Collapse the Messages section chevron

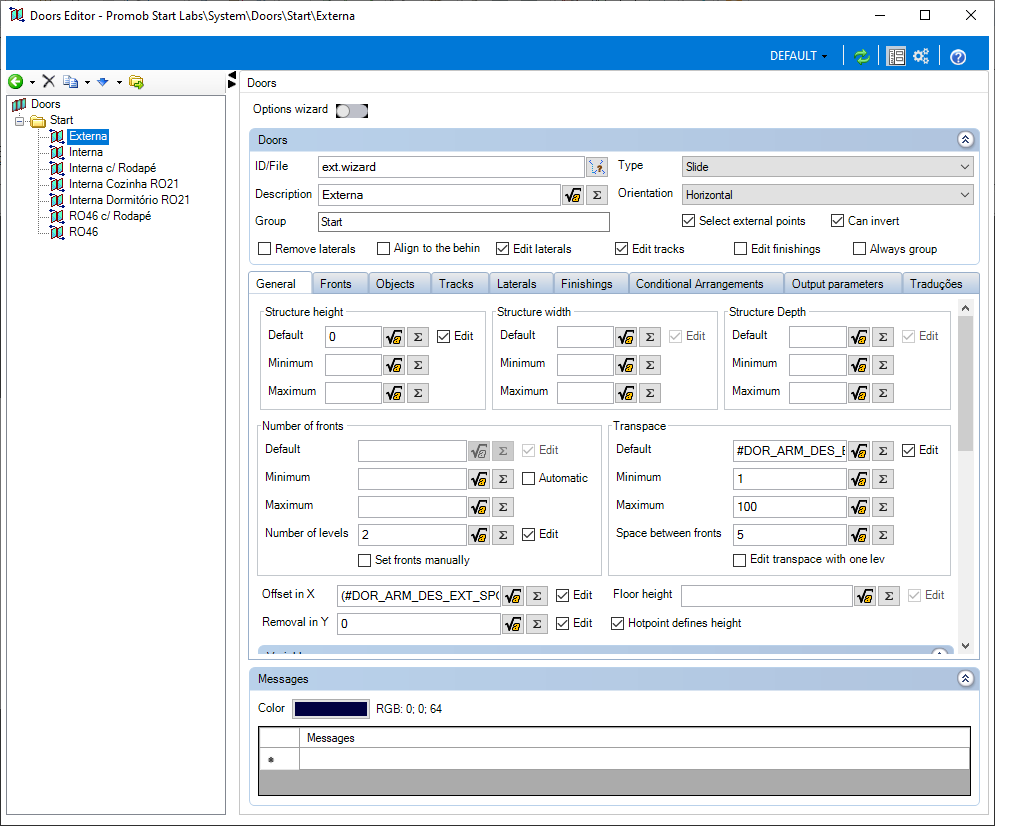point(965,679)
